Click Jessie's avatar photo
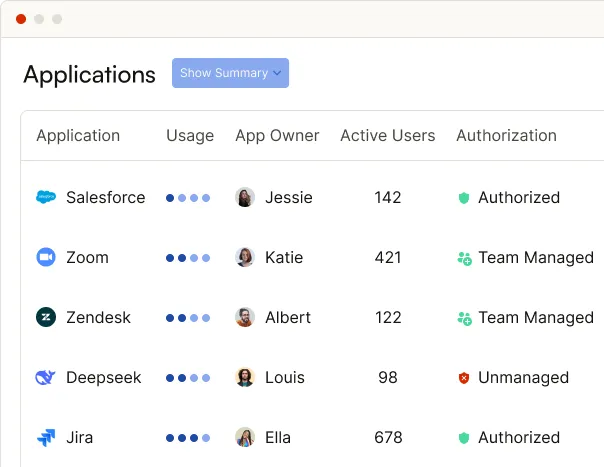Image resolution: width=604 pixels, height=467 pixels. (x=245, y=197)
